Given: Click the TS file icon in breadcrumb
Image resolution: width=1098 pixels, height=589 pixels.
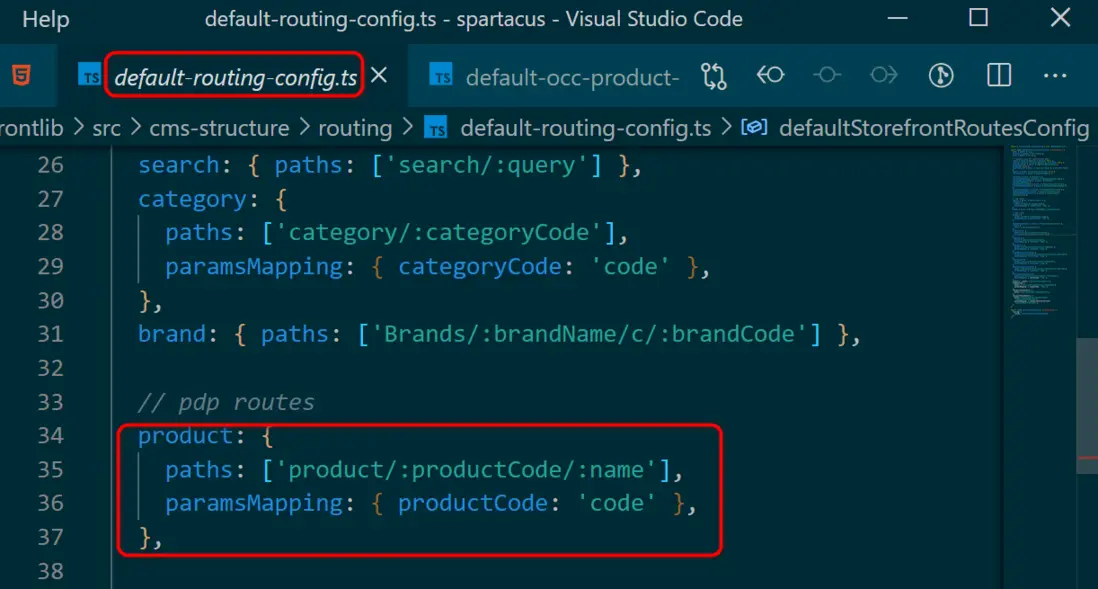Looking at the screenshot, I should (x=436, y=129).
